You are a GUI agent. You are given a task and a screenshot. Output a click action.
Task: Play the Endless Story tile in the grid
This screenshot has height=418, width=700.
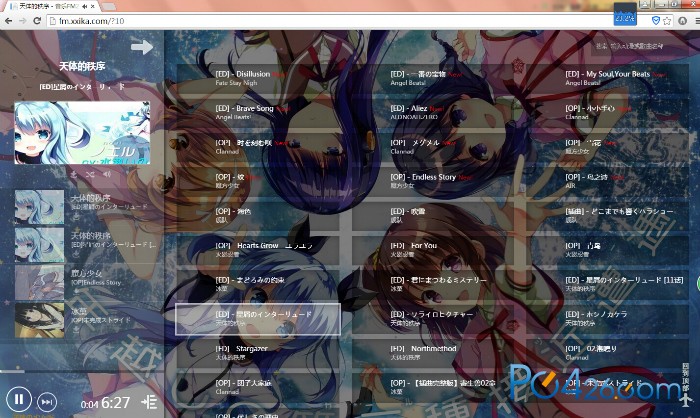[433, 181]
